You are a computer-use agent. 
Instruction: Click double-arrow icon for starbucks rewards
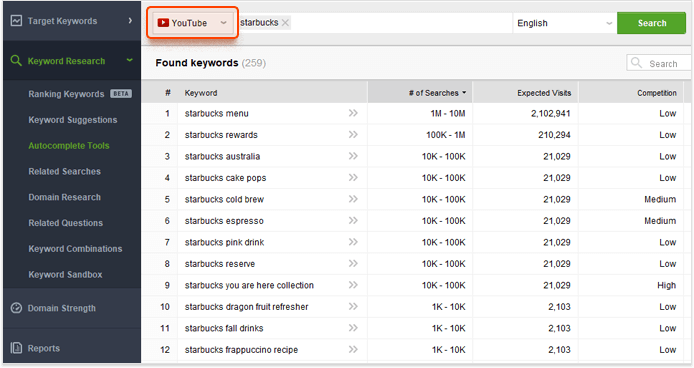(353, 134)
